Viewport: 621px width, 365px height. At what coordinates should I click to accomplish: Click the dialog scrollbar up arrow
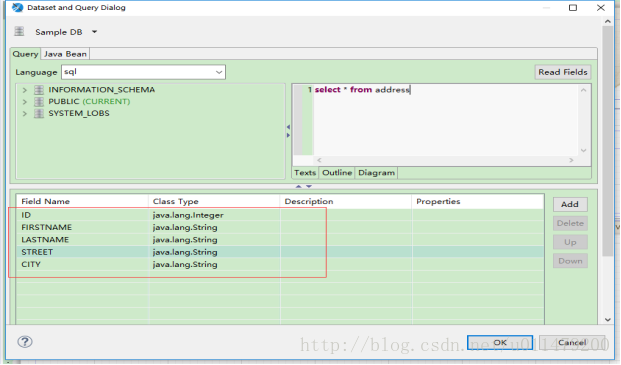click(x=608, y=22)
